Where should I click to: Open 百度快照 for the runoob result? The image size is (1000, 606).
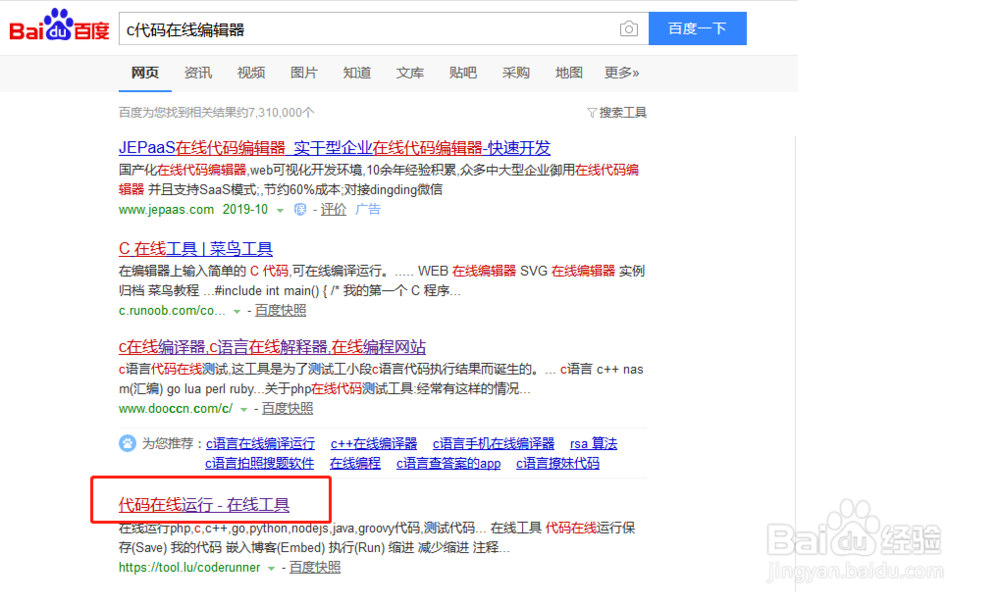pyautogui.click(x=281, y=311)
